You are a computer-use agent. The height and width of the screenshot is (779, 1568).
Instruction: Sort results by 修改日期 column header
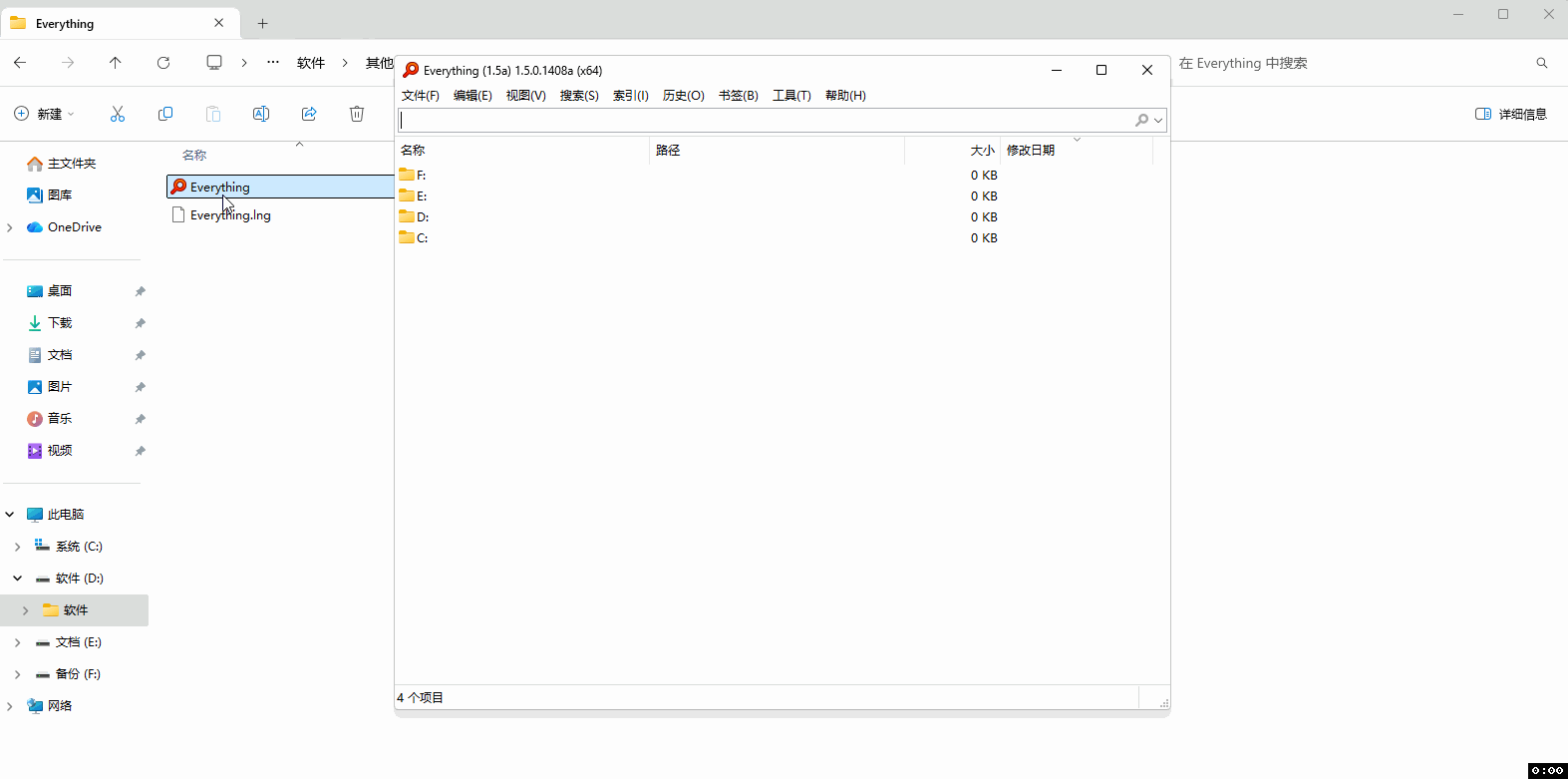(x=1031, y=151)
